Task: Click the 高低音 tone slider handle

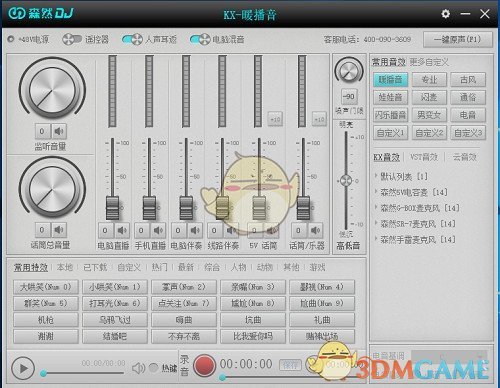Action: (346, 181)
